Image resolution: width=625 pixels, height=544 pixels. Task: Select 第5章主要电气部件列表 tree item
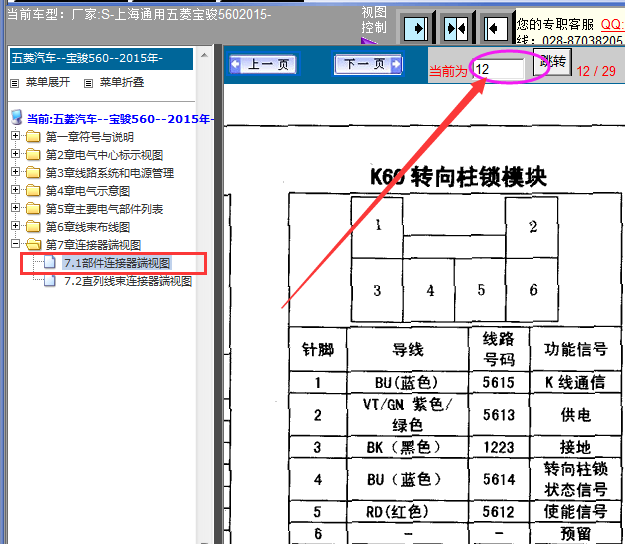[x=104, y=209]
